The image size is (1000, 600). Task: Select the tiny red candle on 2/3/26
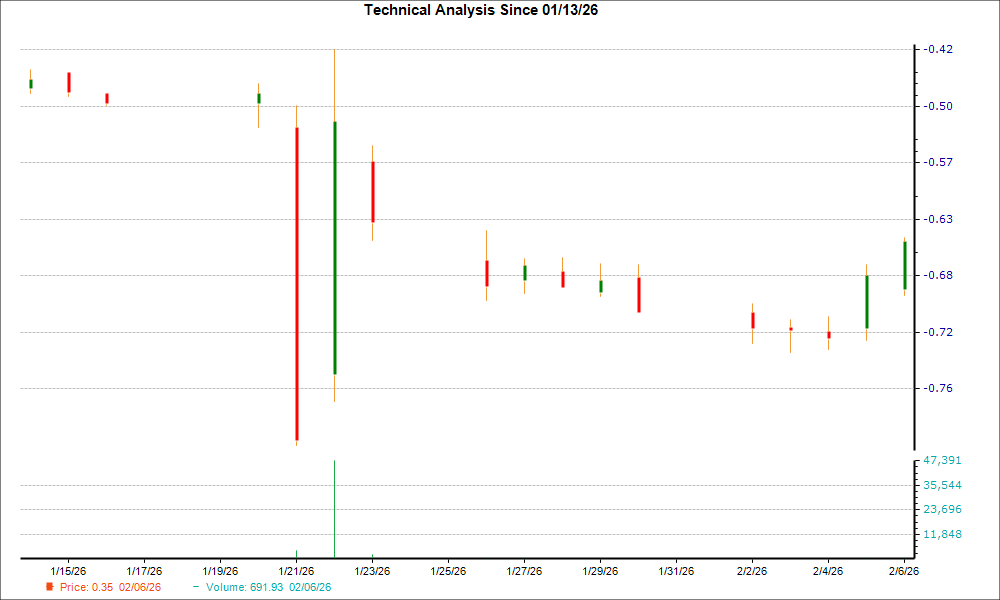click(x=790, y=327)
